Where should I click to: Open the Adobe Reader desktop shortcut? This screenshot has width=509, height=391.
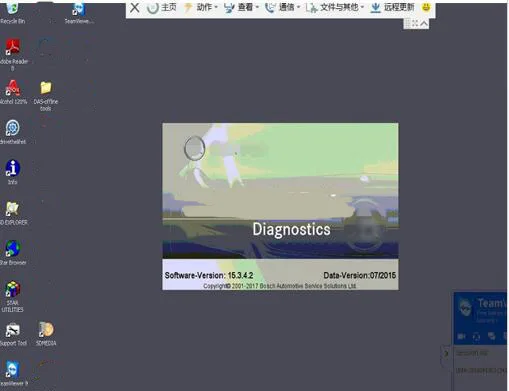[13, 54]
